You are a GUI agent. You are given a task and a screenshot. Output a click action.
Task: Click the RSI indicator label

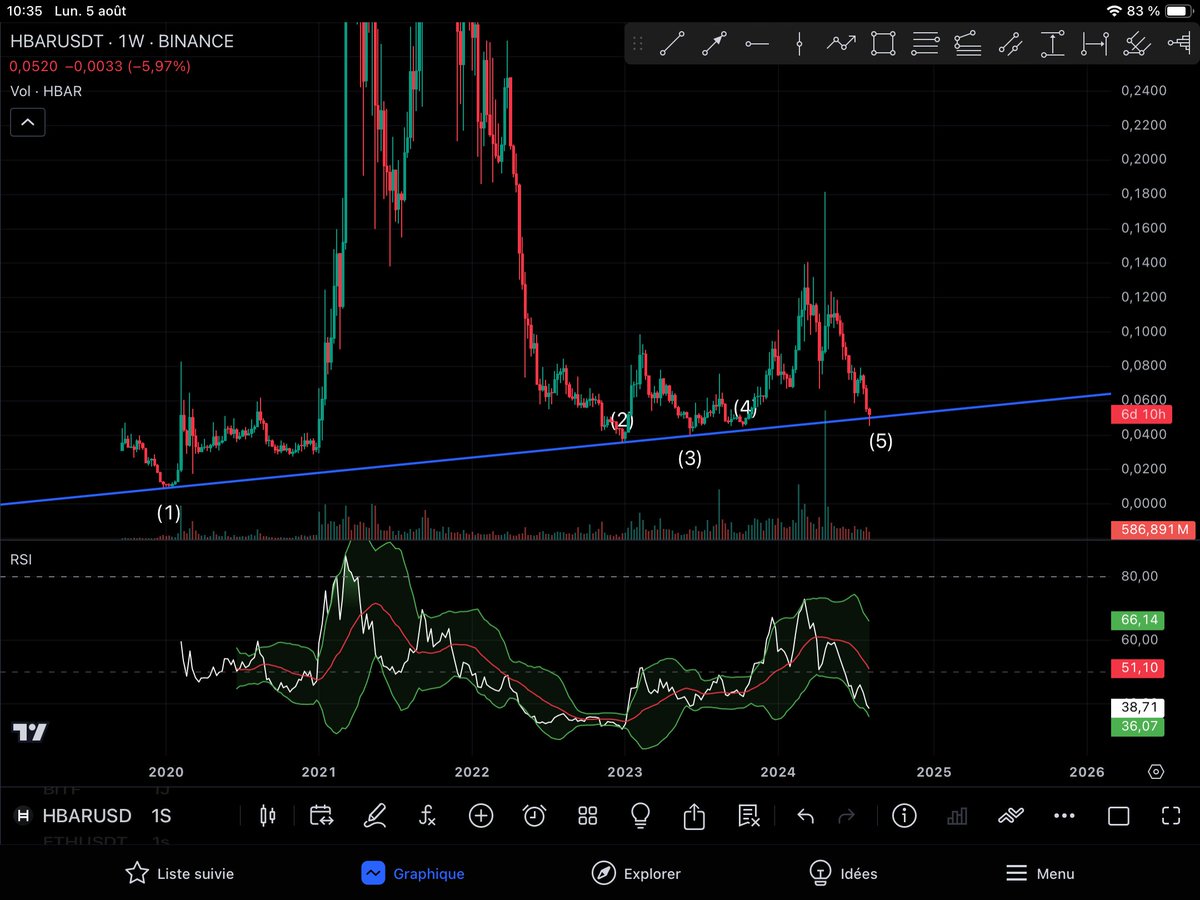[21, 560]
